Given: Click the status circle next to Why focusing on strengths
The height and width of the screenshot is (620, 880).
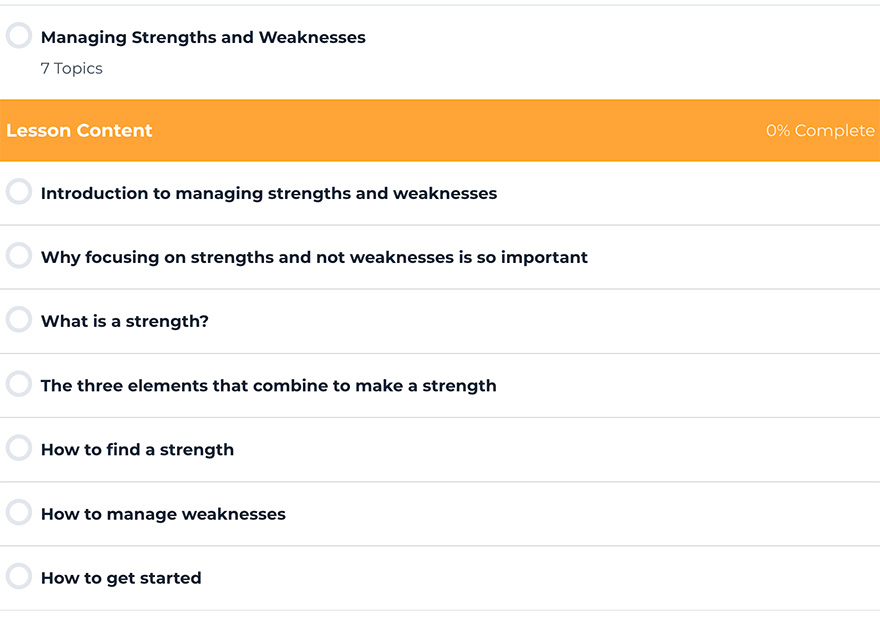Looking at the screenshot, I should [x=19, y=255].
